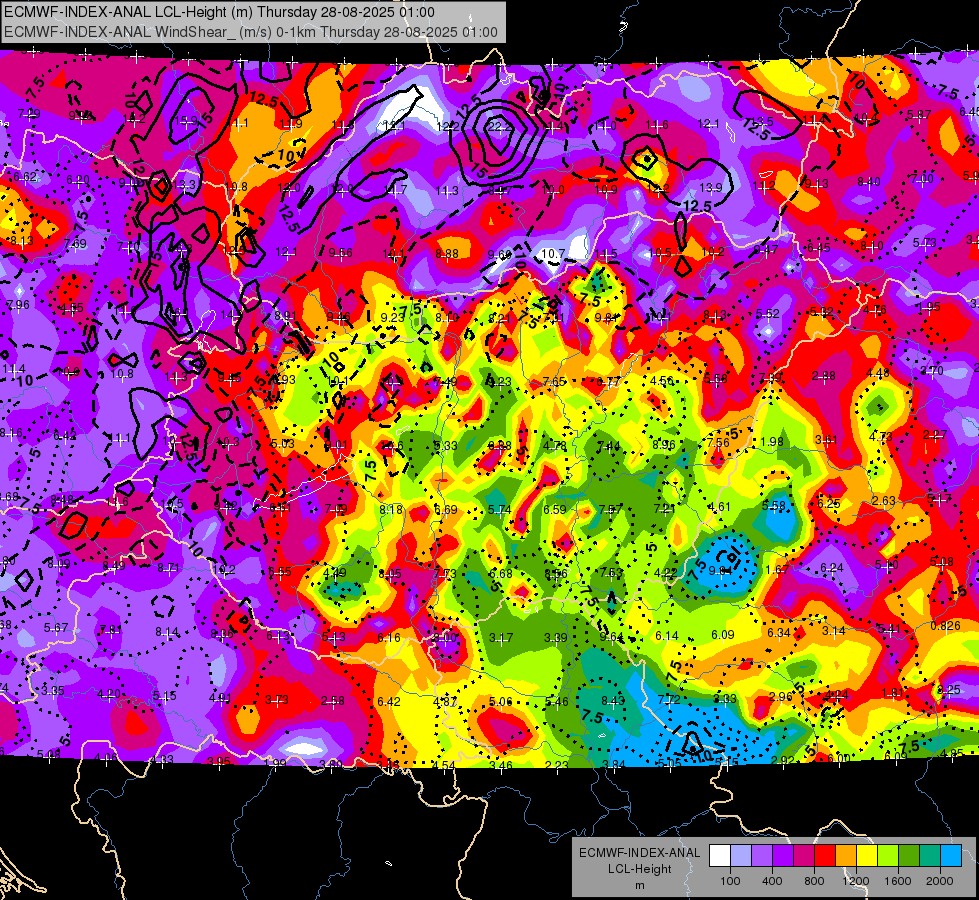Viewport: 979px width, 900px height.
Task: Click the 2.27 grid value
Action: coord(935,435)
